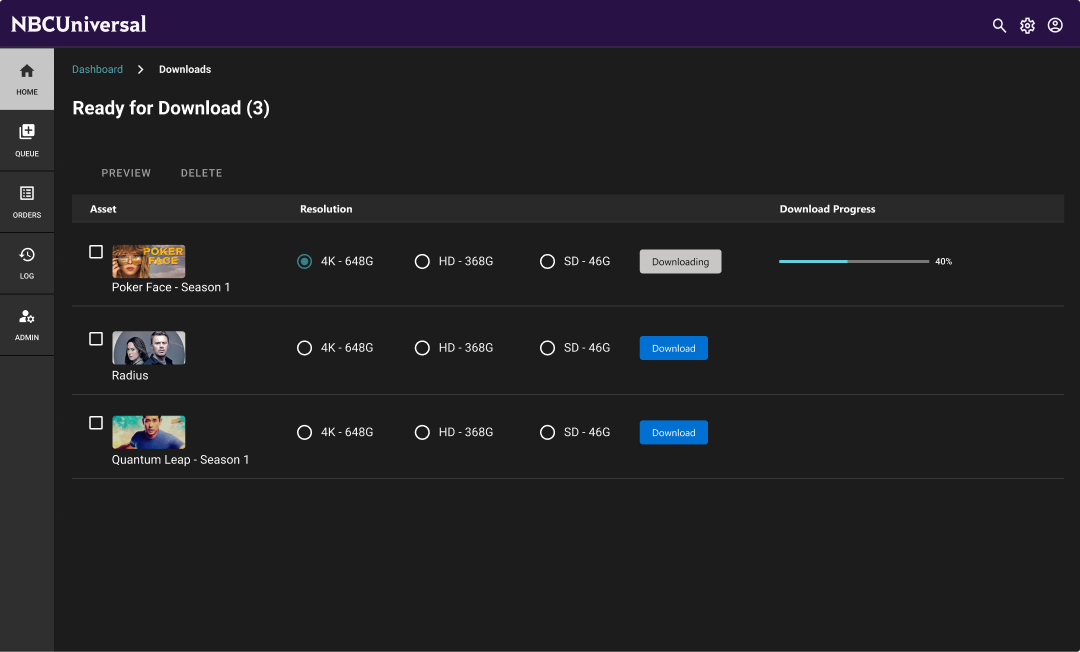This screenshot has width=1080, height=652.
Task: Choose 4K - 648G for Radius
Action: click(x=304, y=348)
